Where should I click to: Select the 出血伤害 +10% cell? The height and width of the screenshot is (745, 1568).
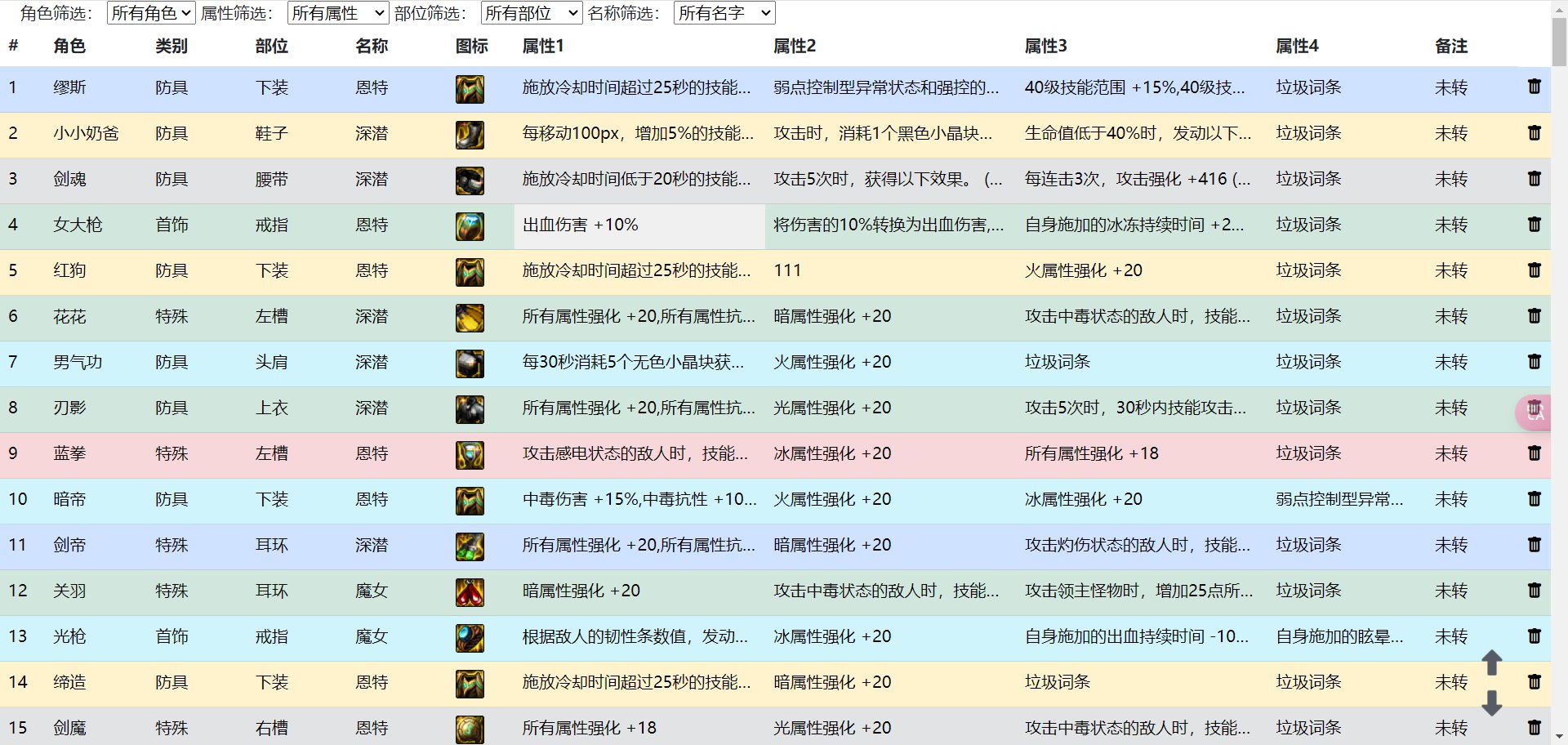639,226
